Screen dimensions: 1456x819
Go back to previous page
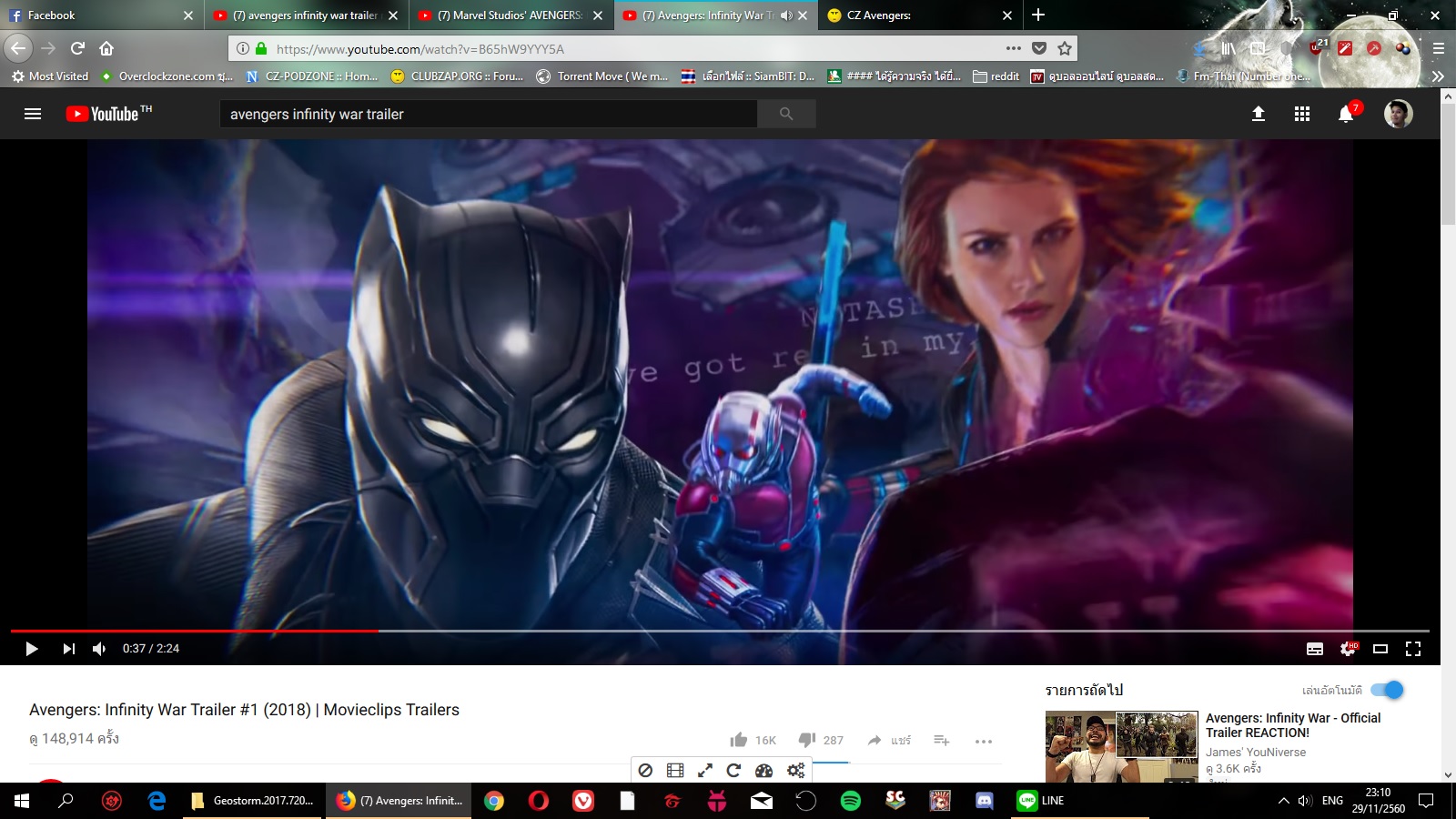[x=18, y=48]
